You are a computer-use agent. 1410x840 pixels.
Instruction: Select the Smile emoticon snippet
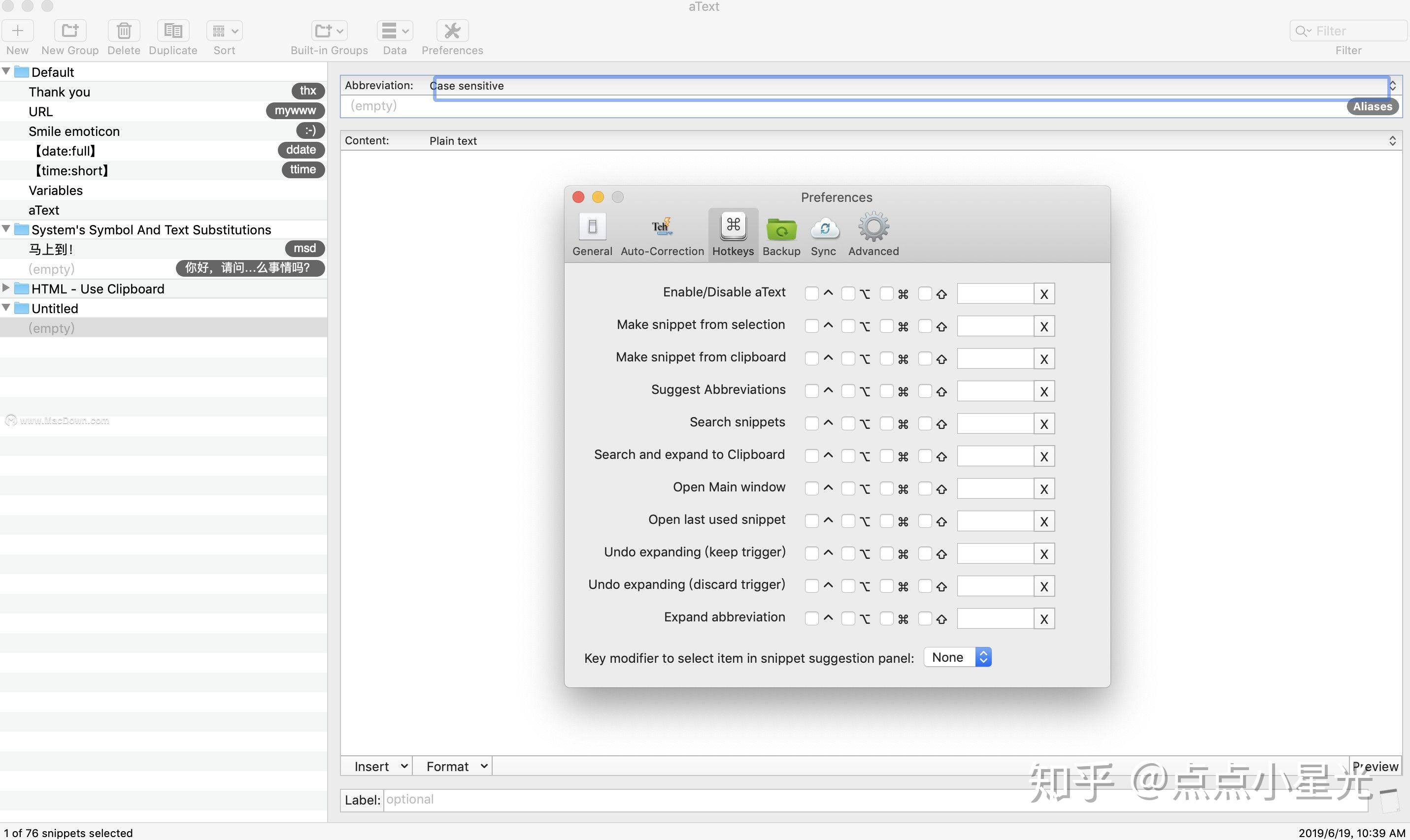tap(164, 131)
